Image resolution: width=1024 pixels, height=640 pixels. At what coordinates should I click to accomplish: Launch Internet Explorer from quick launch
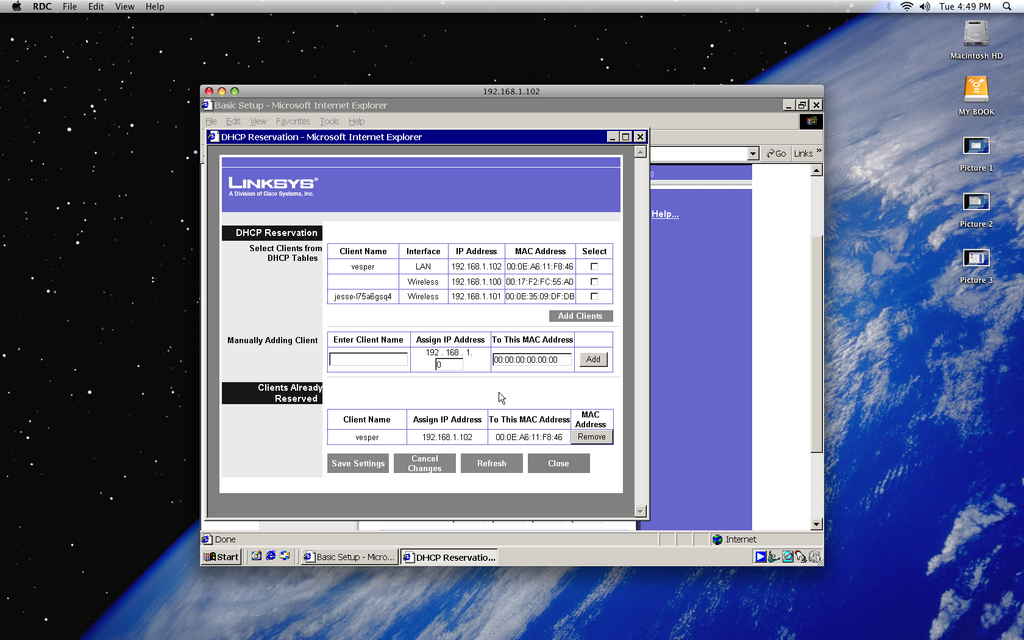click(270, 556)
